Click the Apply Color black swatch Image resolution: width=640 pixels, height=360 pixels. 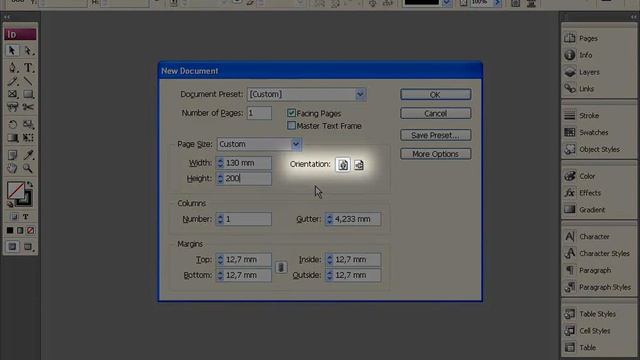coord(10,231)
